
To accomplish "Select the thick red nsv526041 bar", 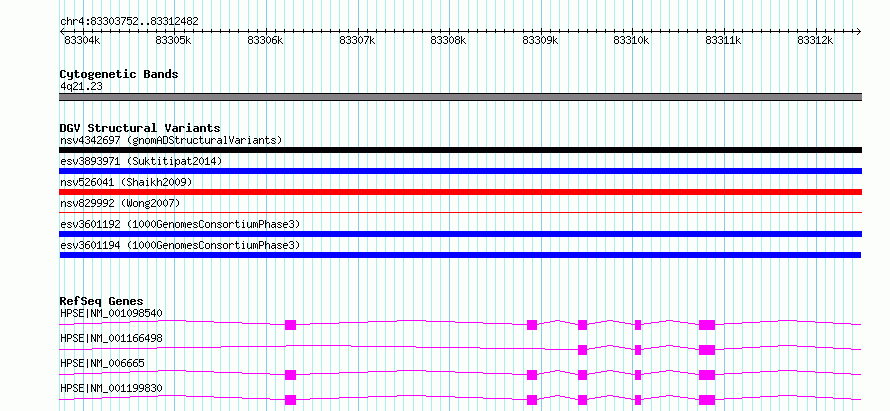I will [x=460, y=192].
